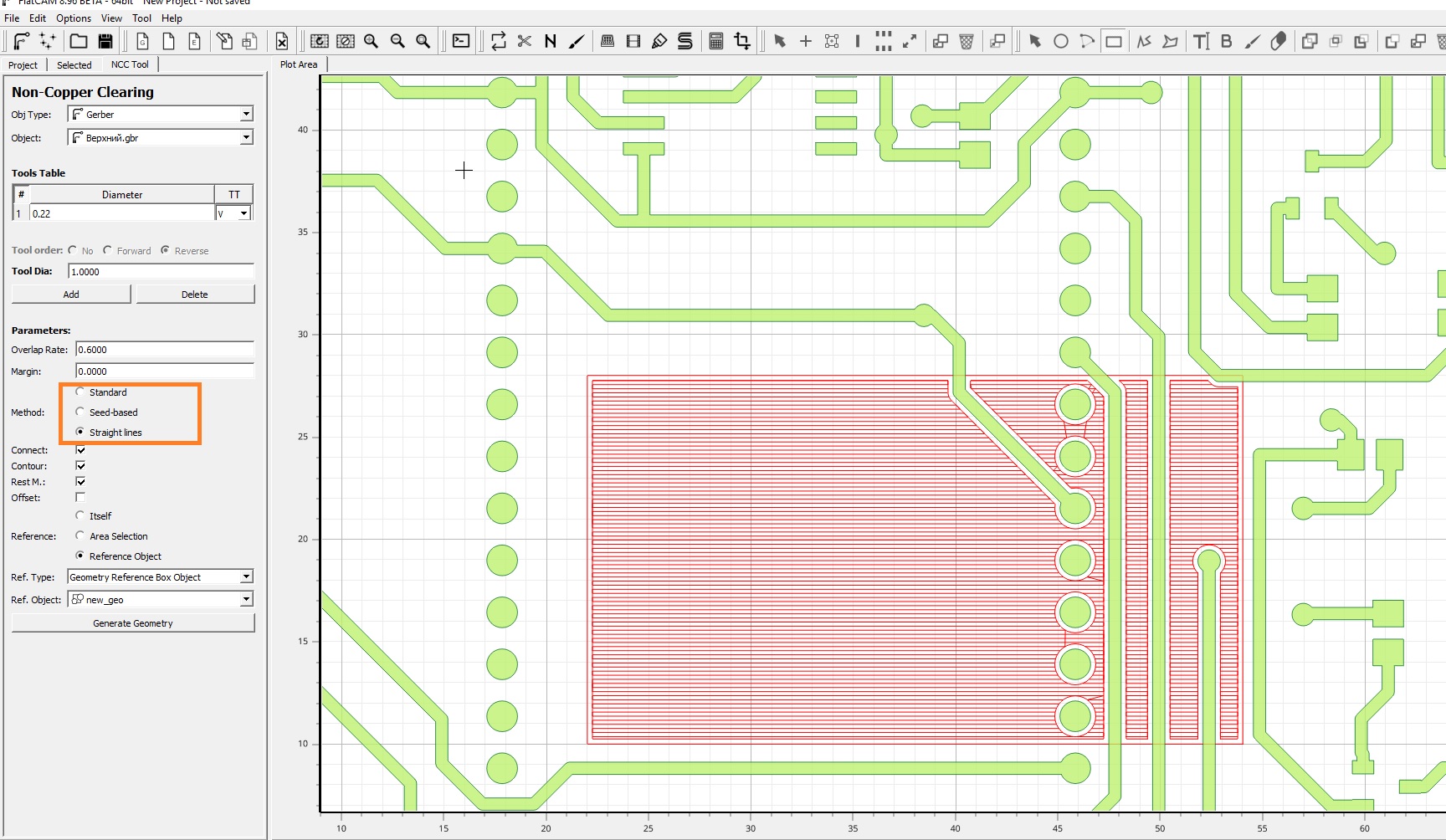Open the calculator tool icon
Screen dimensions: 1446x840
point(715,41)
